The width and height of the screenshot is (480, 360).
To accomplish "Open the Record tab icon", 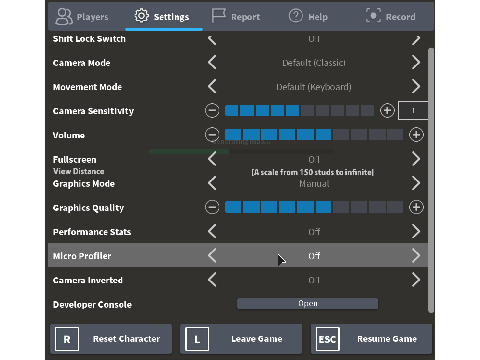I will [373, 16].
